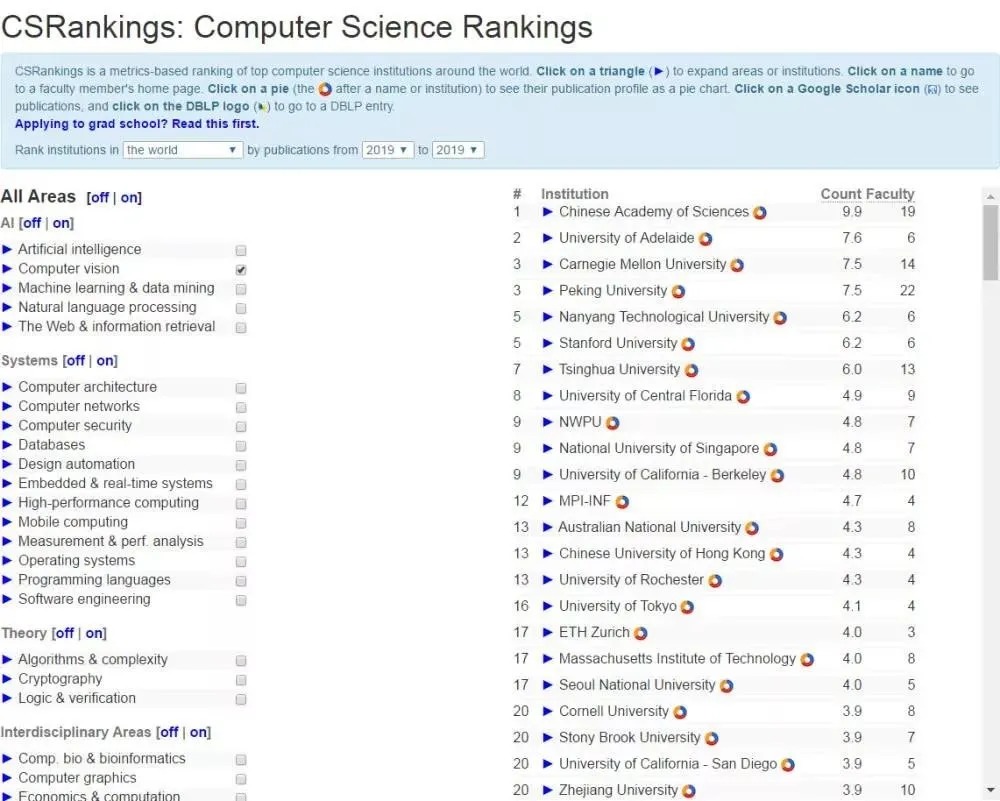1000x801 pixels.
Task: Open Seoul National University pie icon
Action: click(726, 686)
